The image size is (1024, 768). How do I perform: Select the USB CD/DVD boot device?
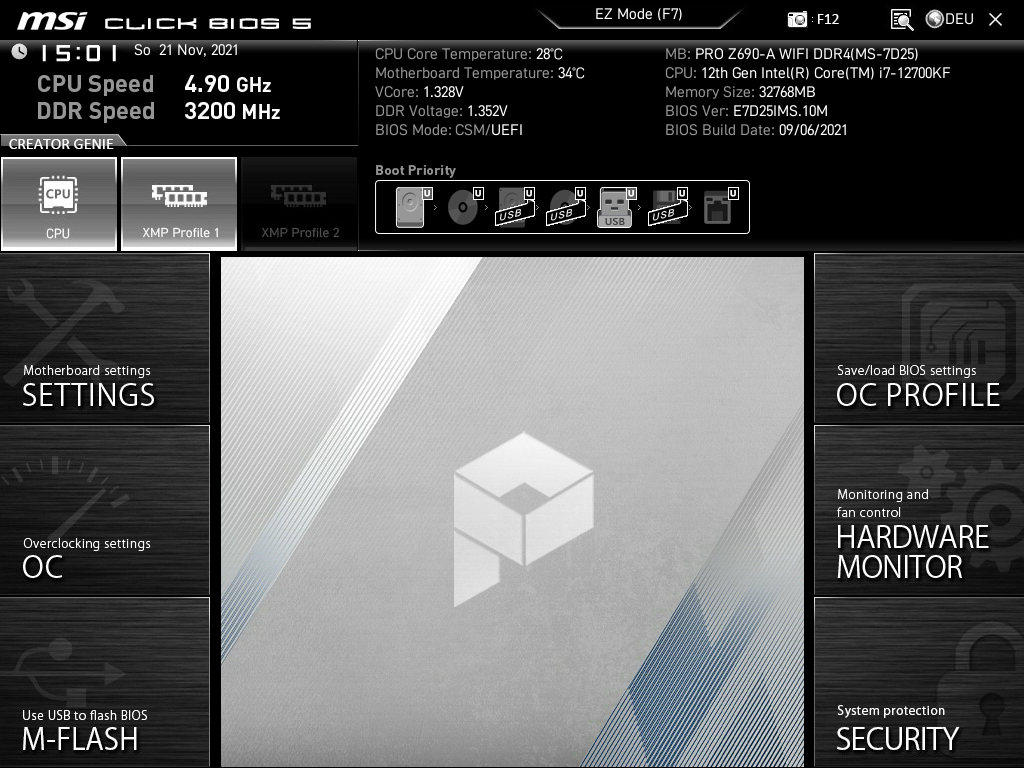pyautogui.click(x=566, y=207)
